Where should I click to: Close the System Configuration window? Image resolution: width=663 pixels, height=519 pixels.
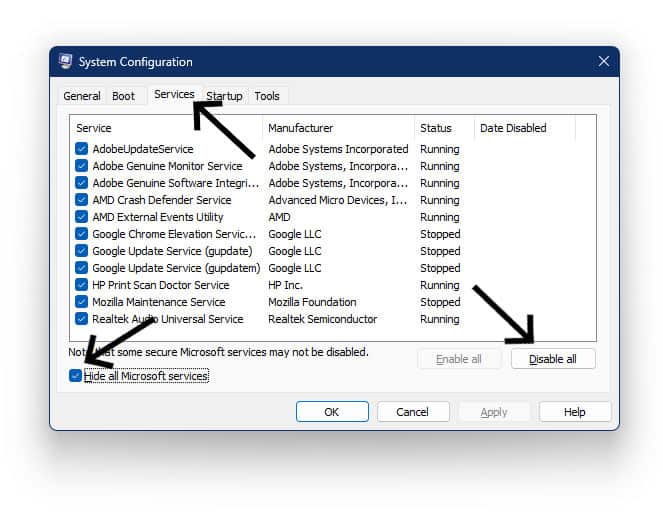tap(603, 61)
